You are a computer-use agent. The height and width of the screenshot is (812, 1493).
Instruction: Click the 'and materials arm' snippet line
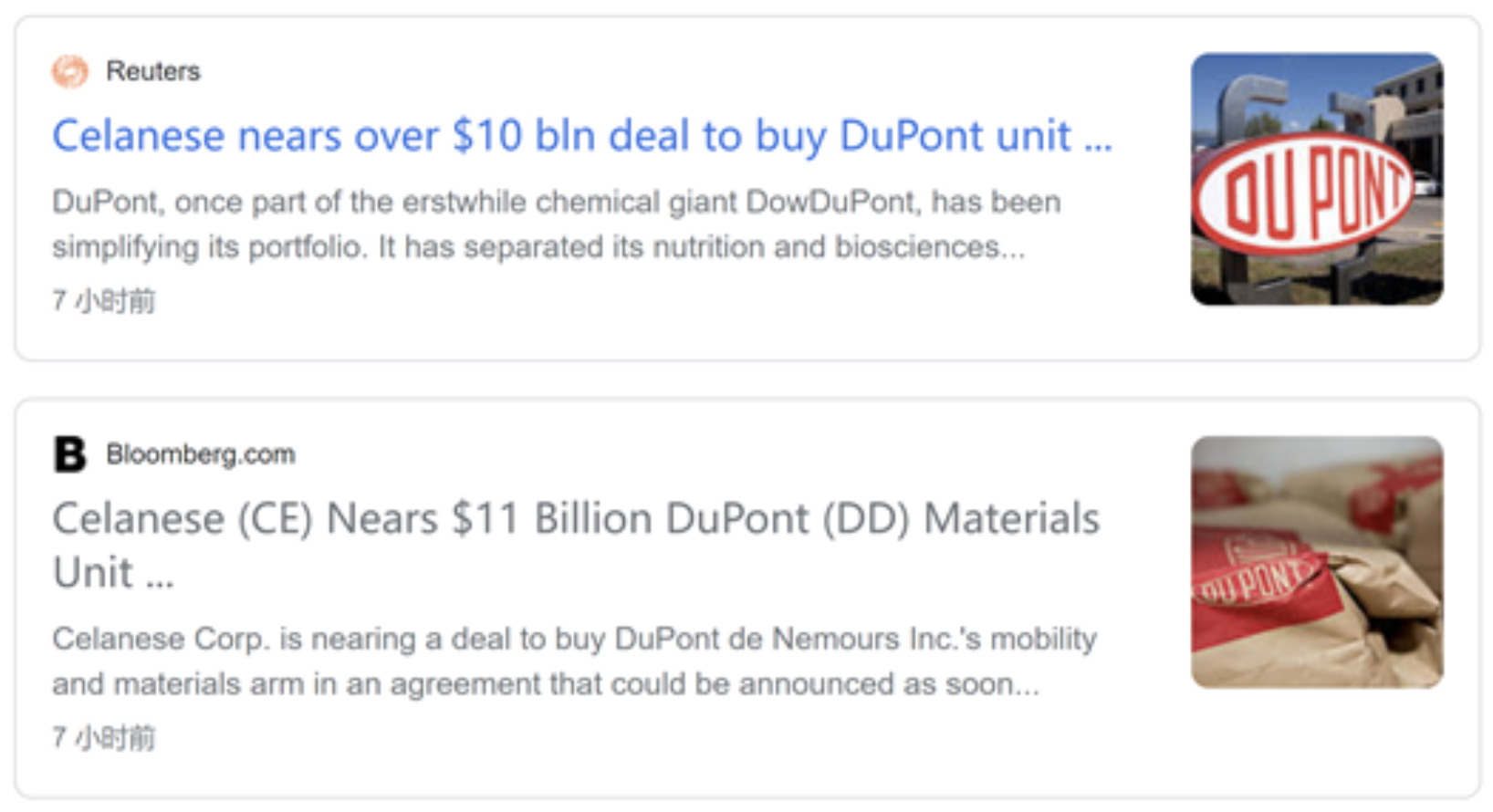[x=546, y=684]
